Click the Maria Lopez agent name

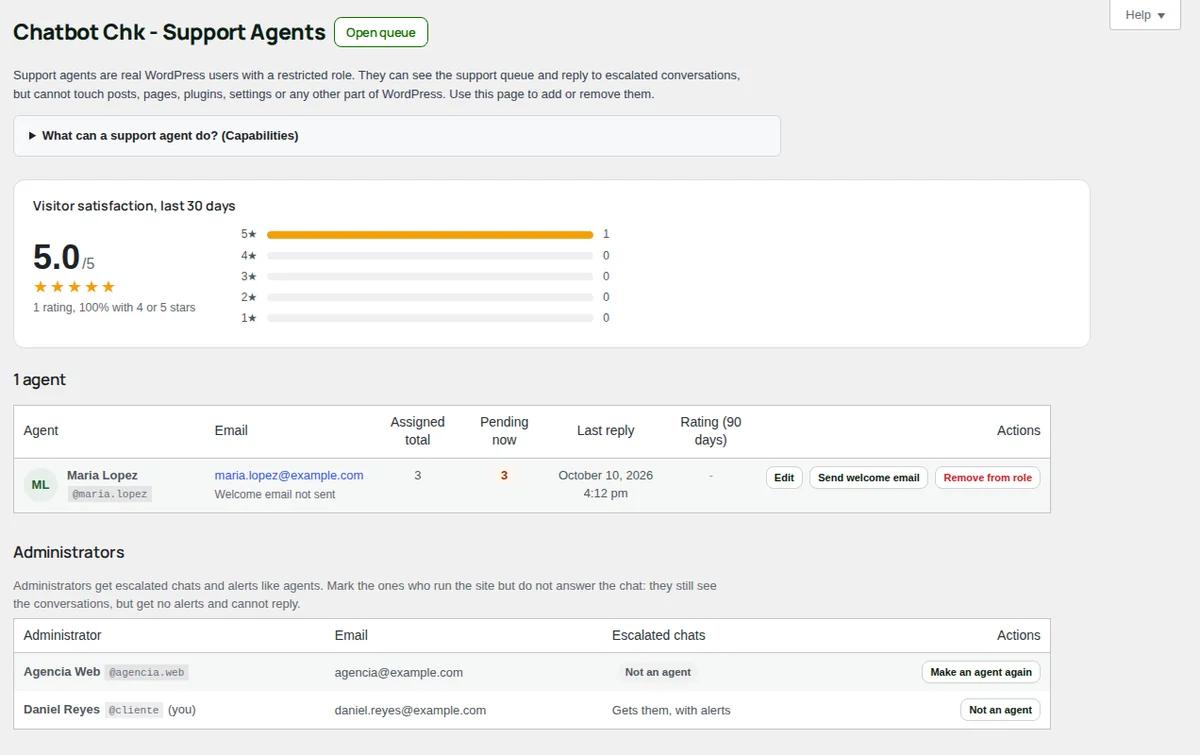(x=102, y=475)
